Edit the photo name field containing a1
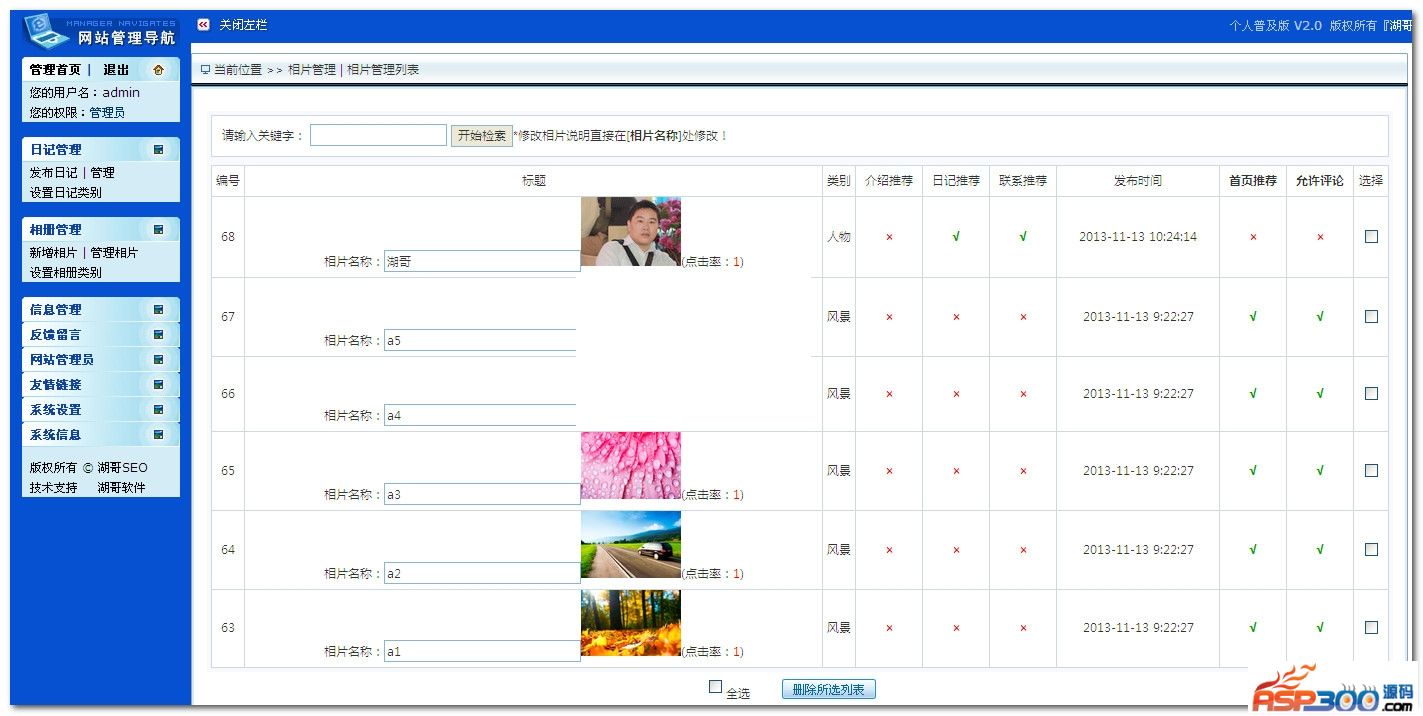Screen dimensions: 1423x716 [x=482, y=651]
